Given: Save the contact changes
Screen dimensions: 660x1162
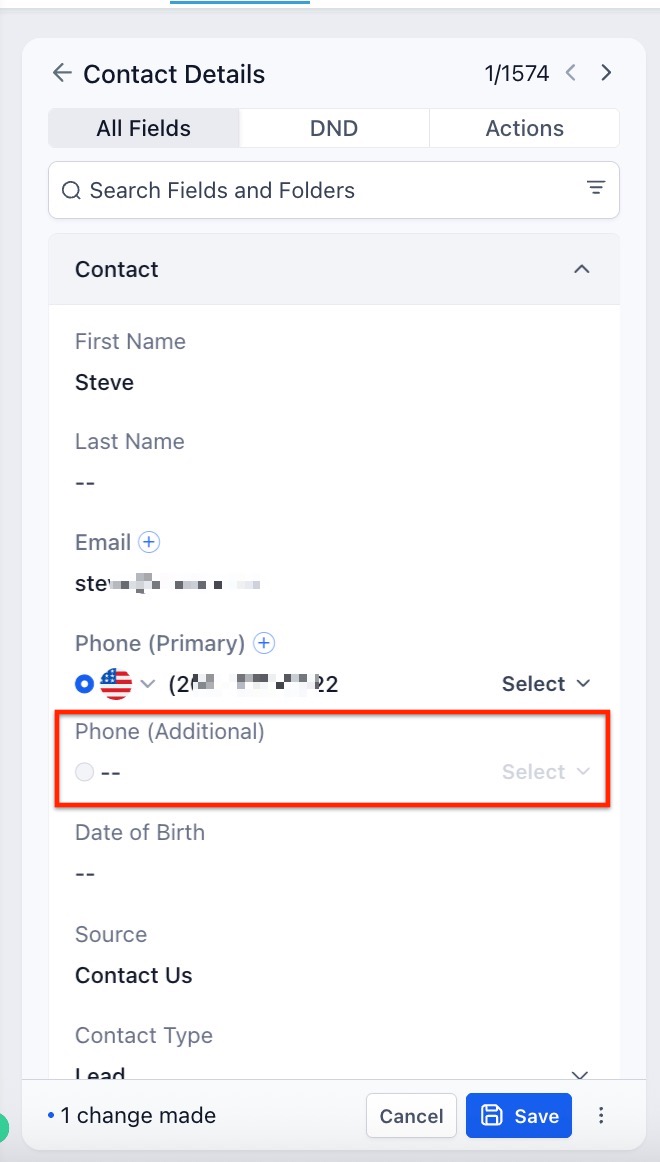Looking at the screenshot, I should 519,1115.
